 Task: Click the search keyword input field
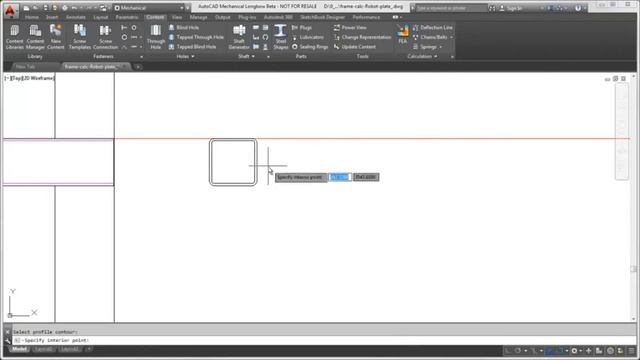click(451, 8)
